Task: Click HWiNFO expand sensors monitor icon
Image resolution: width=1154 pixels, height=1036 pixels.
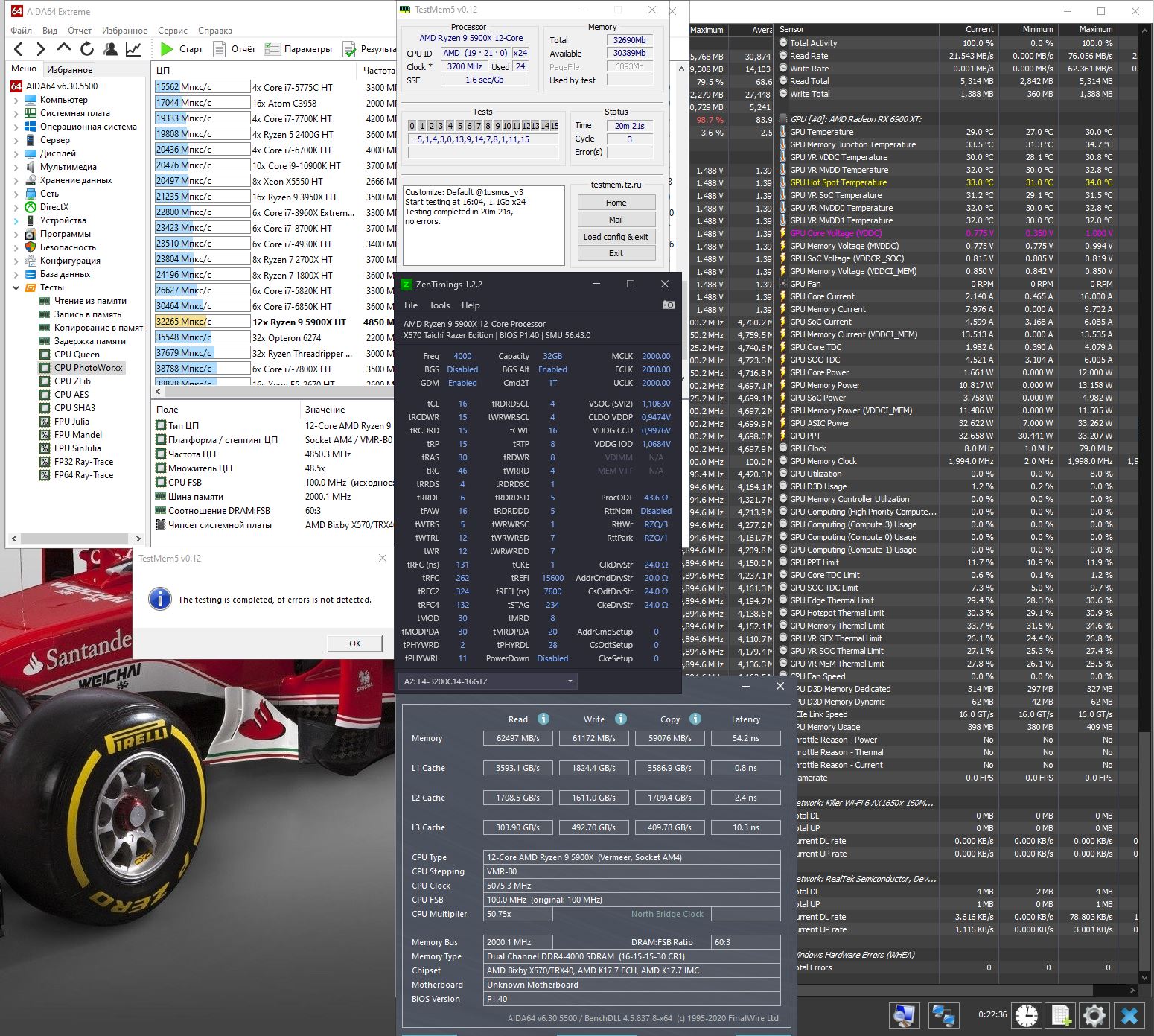Action: point(905,1015)
